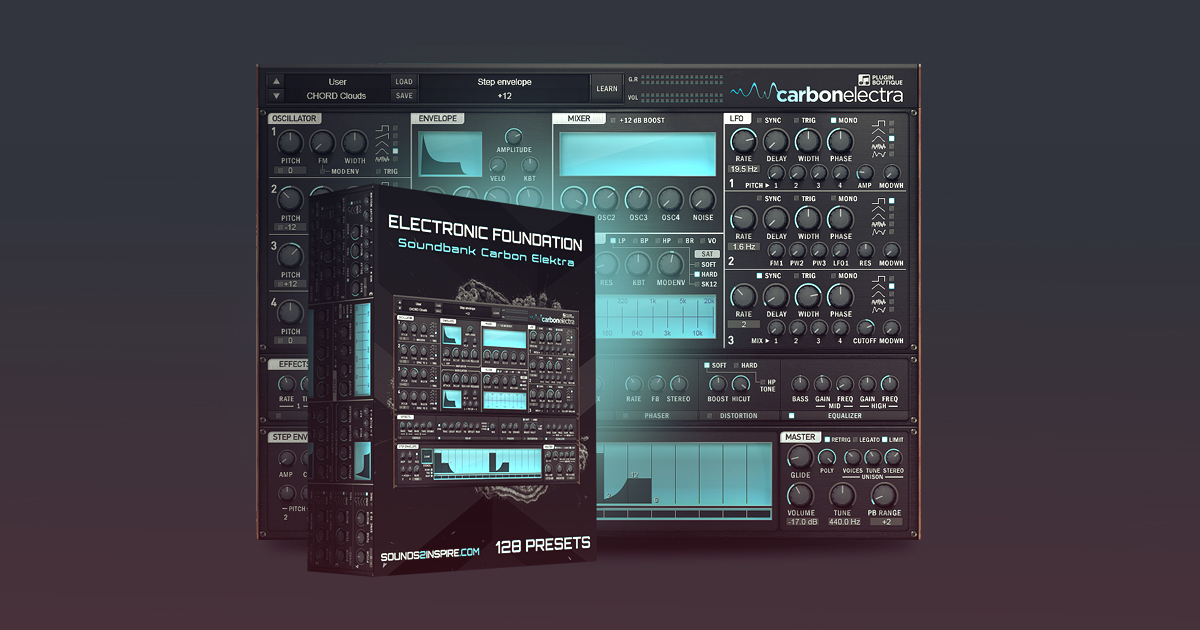Toggle SYNC on LFO 1
The height and width of the screenshot is (630, 1200).
pos(758,120)
